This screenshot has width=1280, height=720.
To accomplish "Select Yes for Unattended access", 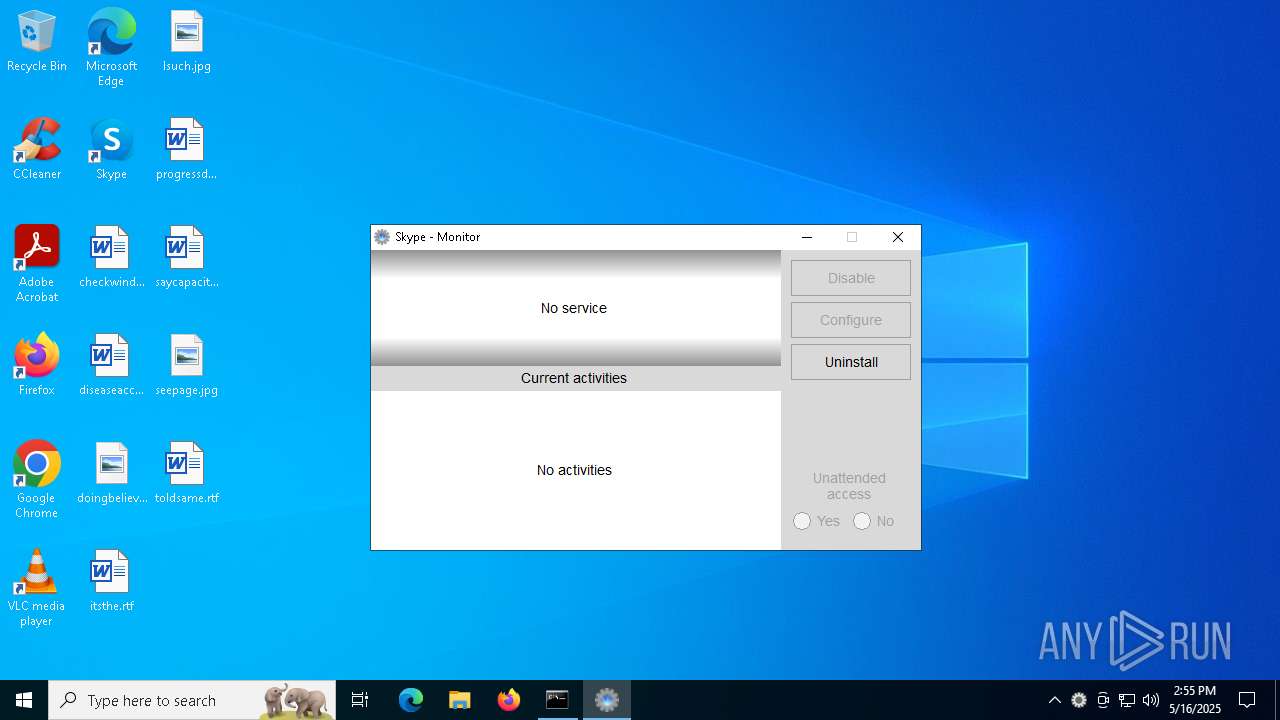I will pyautogui.click(x=802, y=521).
